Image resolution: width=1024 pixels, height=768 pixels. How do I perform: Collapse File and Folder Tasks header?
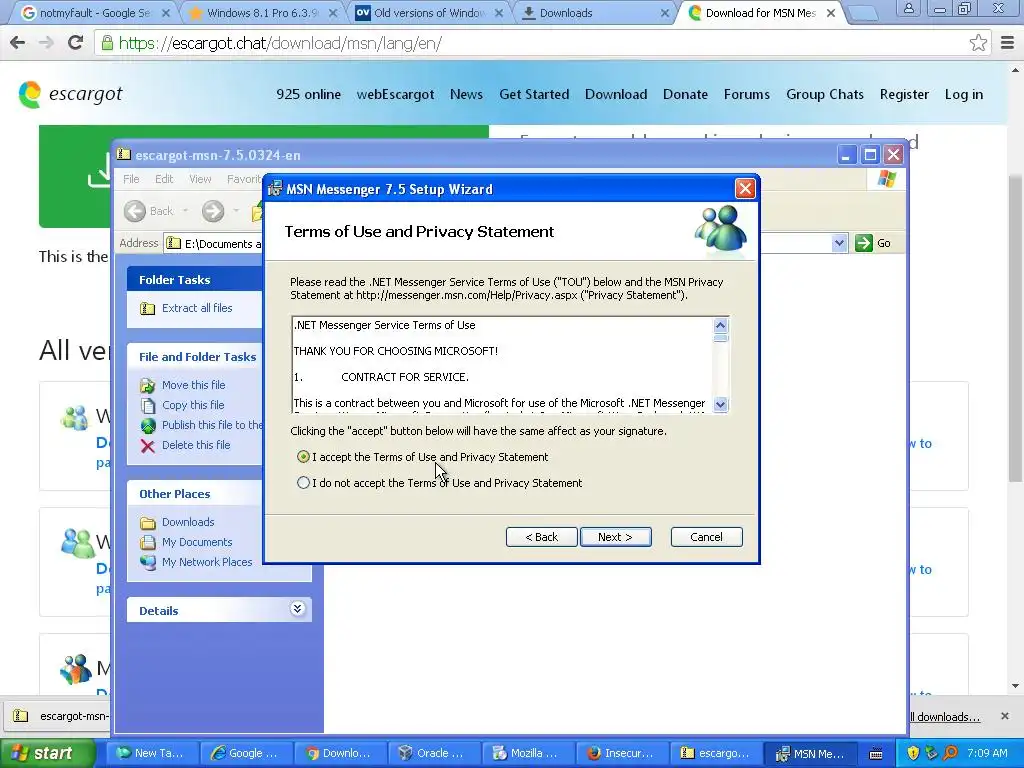pos(195,357)
